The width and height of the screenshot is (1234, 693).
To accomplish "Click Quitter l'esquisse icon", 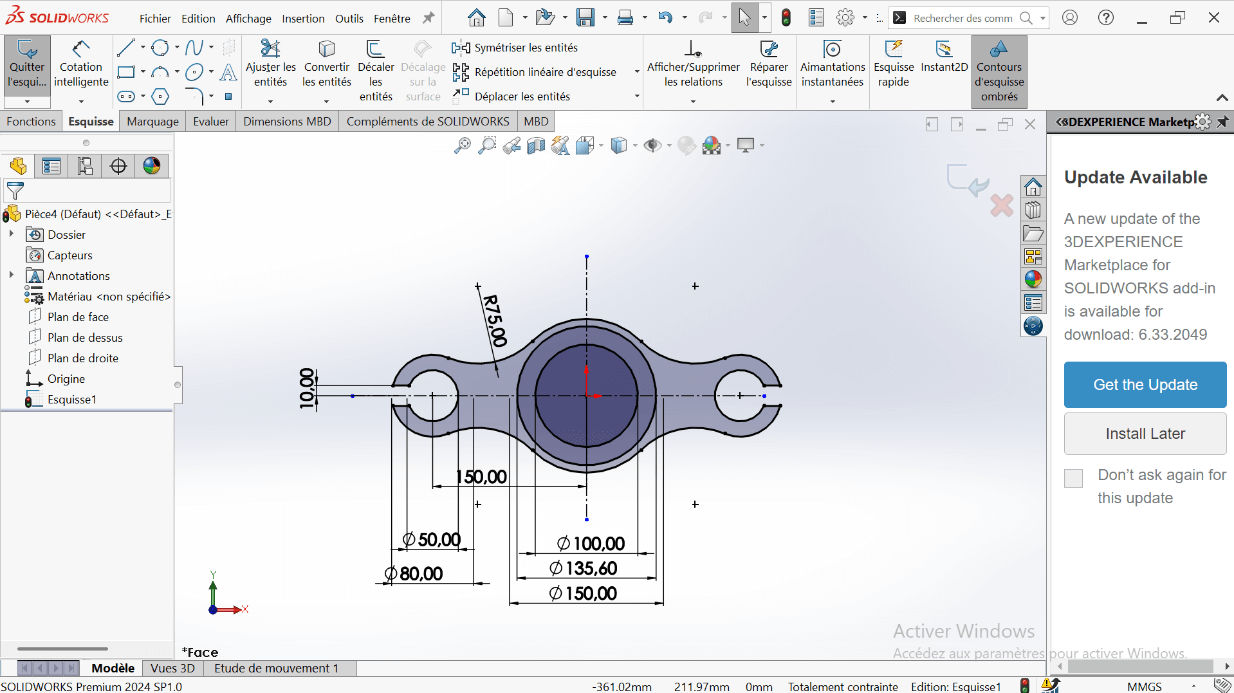I will click(27, 50).
